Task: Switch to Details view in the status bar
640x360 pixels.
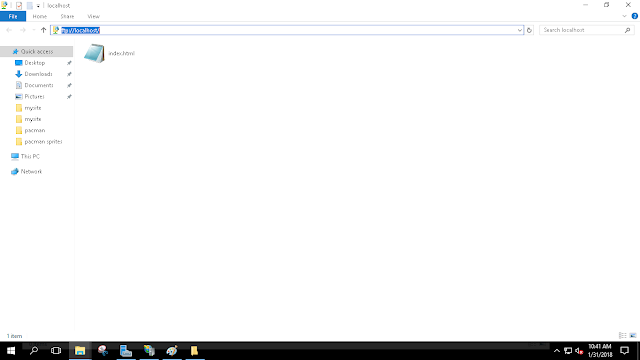Action: 622,336
